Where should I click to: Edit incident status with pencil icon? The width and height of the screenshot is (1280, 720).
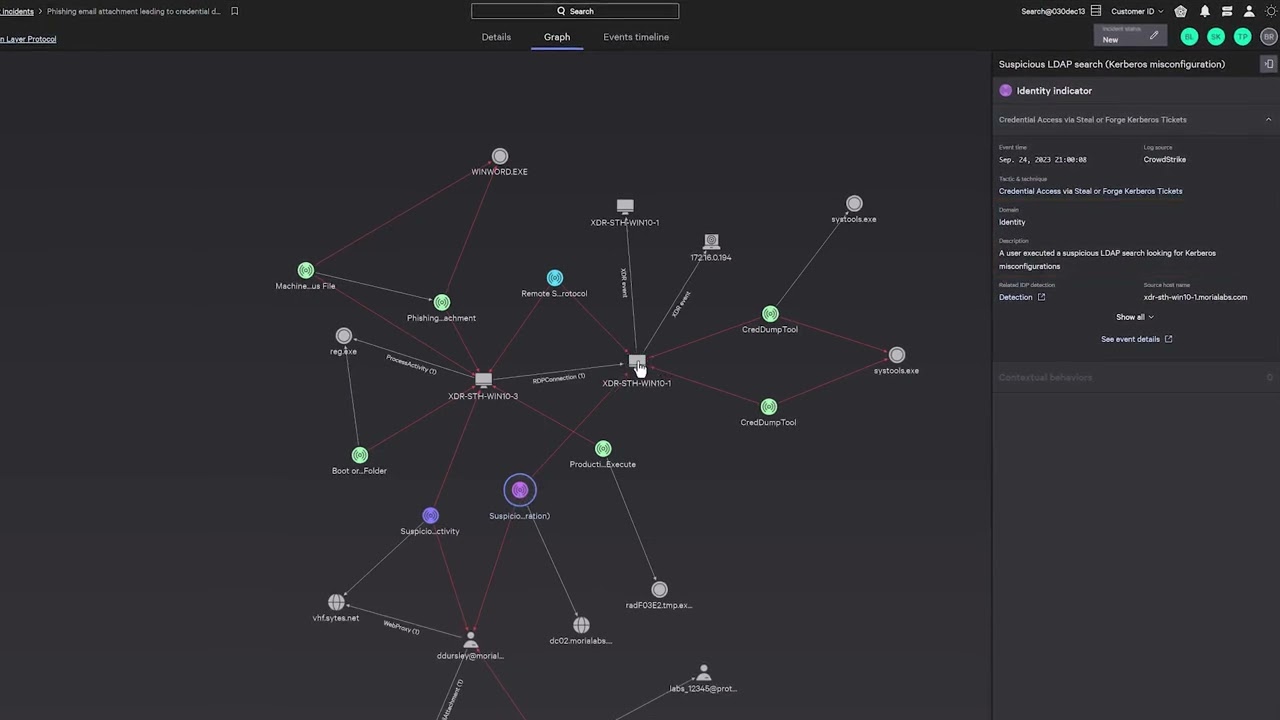[x=1154, y=36]
